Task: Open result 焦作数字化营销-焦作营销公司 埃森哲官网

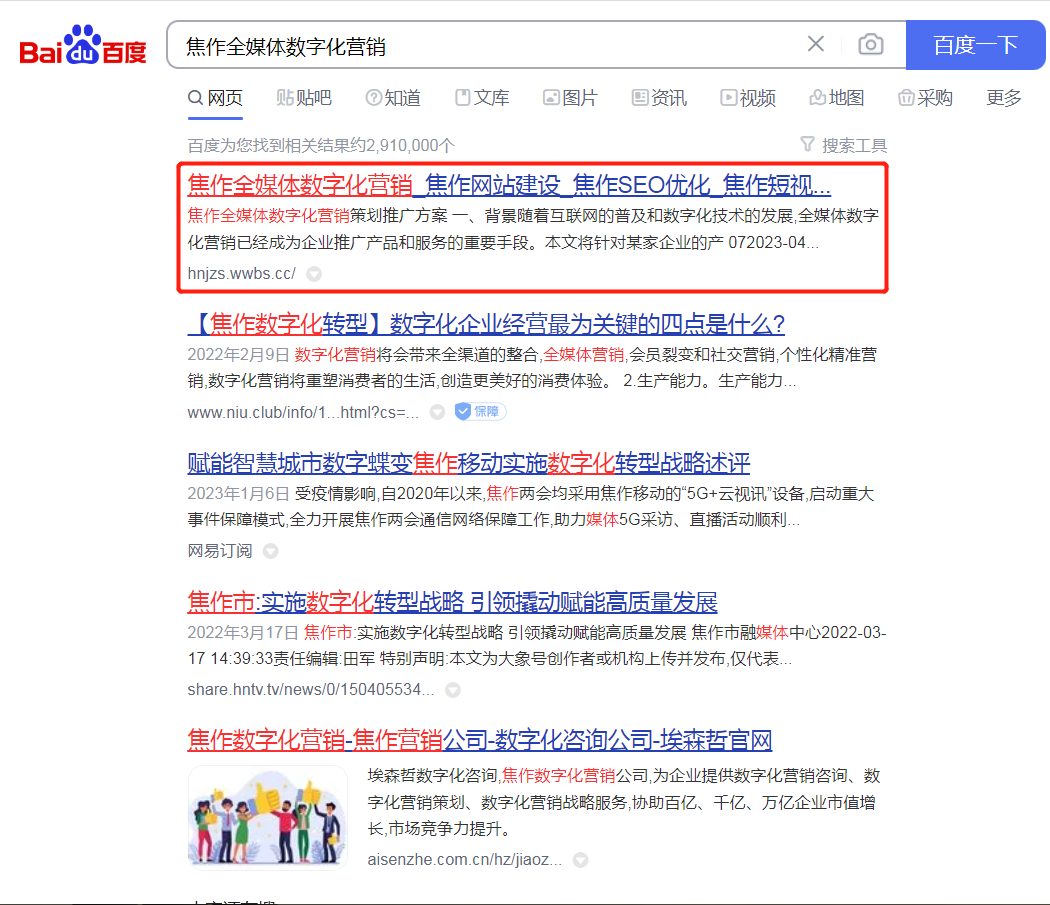Action: coord(479,740)
